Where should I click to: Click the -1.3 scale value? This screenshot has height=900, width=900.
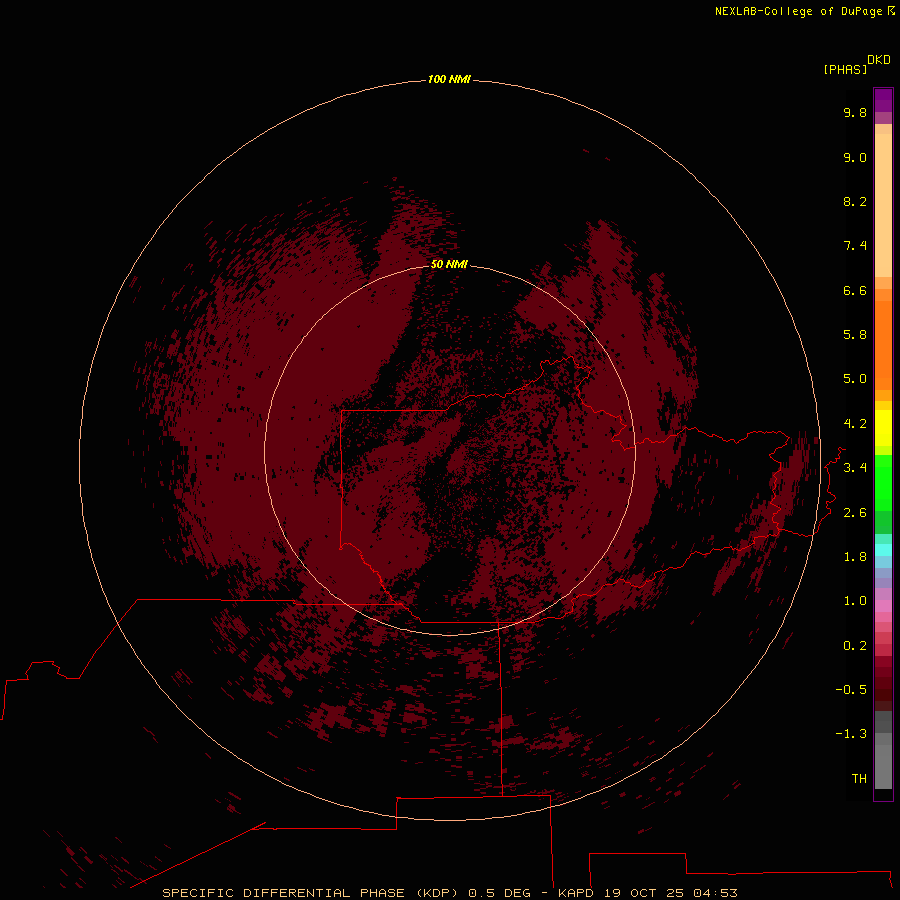coord(851,734)
